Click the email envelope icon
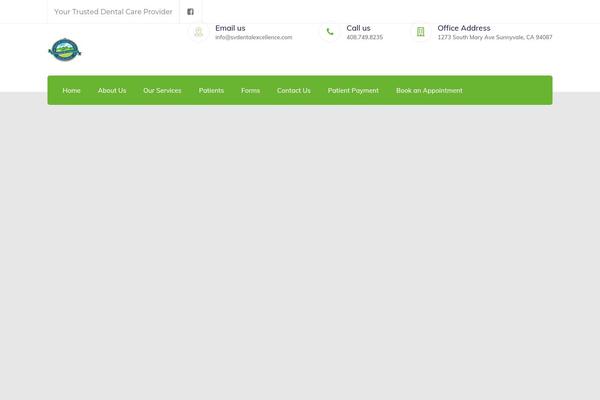The image size is (600, 400). 199,32
